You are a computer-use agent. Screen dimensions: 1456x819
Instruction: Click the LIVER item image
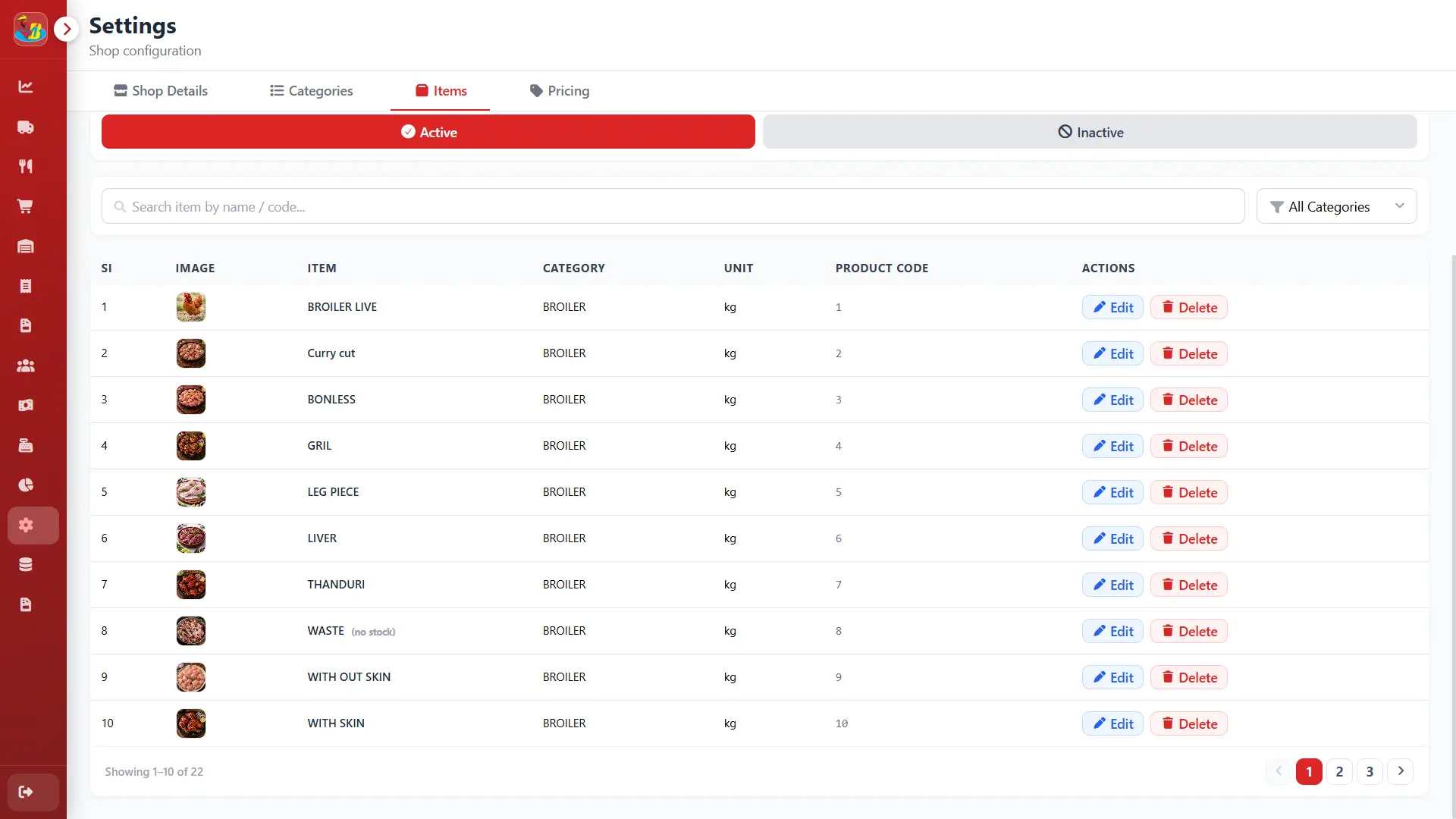191,538
